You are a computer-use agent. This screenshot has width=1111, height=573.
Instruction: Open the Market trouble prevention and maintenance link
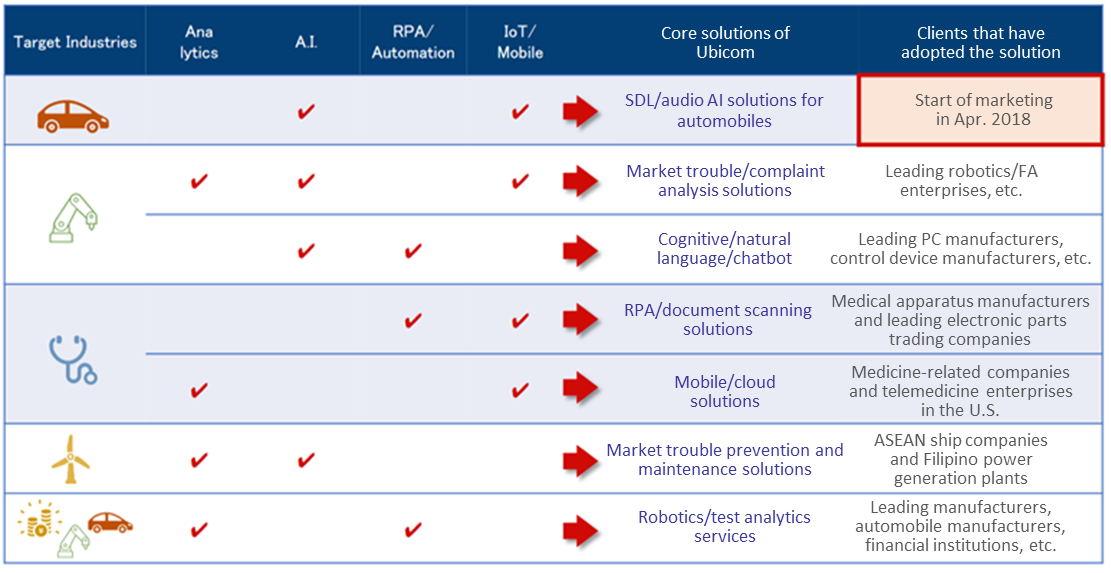click(725, 460)
